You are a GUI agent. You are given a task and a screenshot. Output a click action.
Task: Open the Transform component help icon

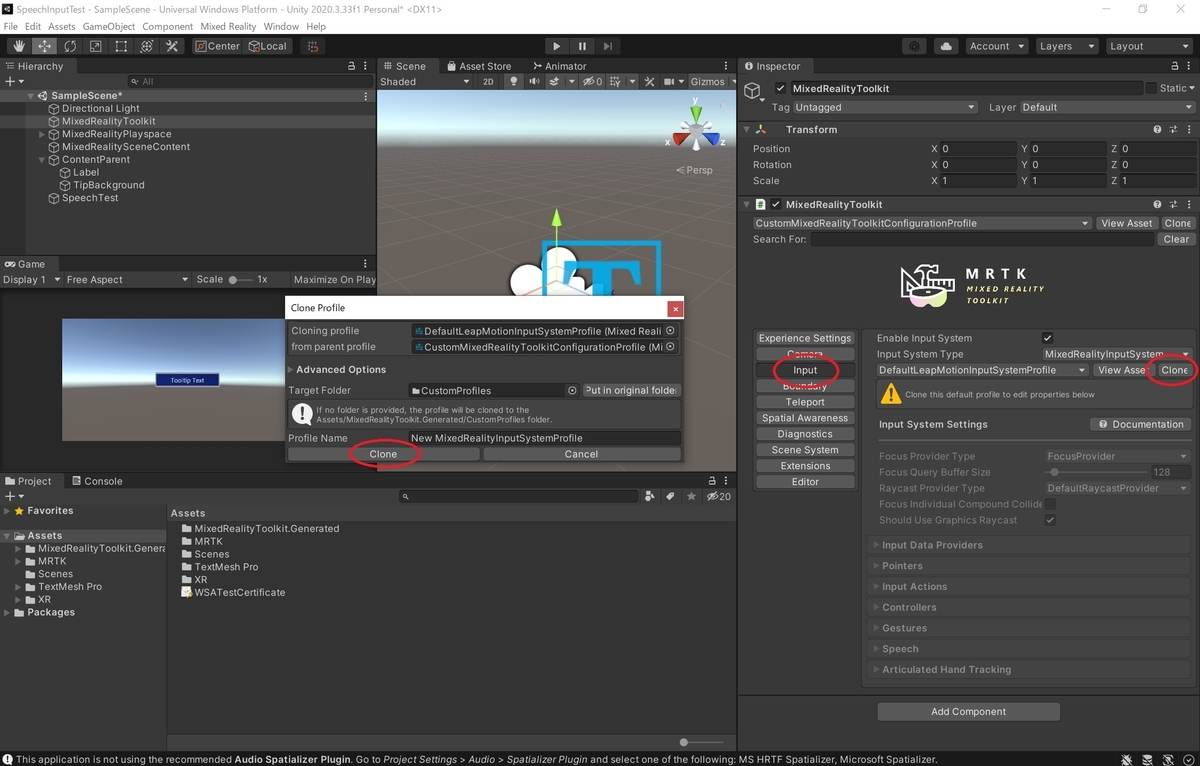tap(1157, 129)
